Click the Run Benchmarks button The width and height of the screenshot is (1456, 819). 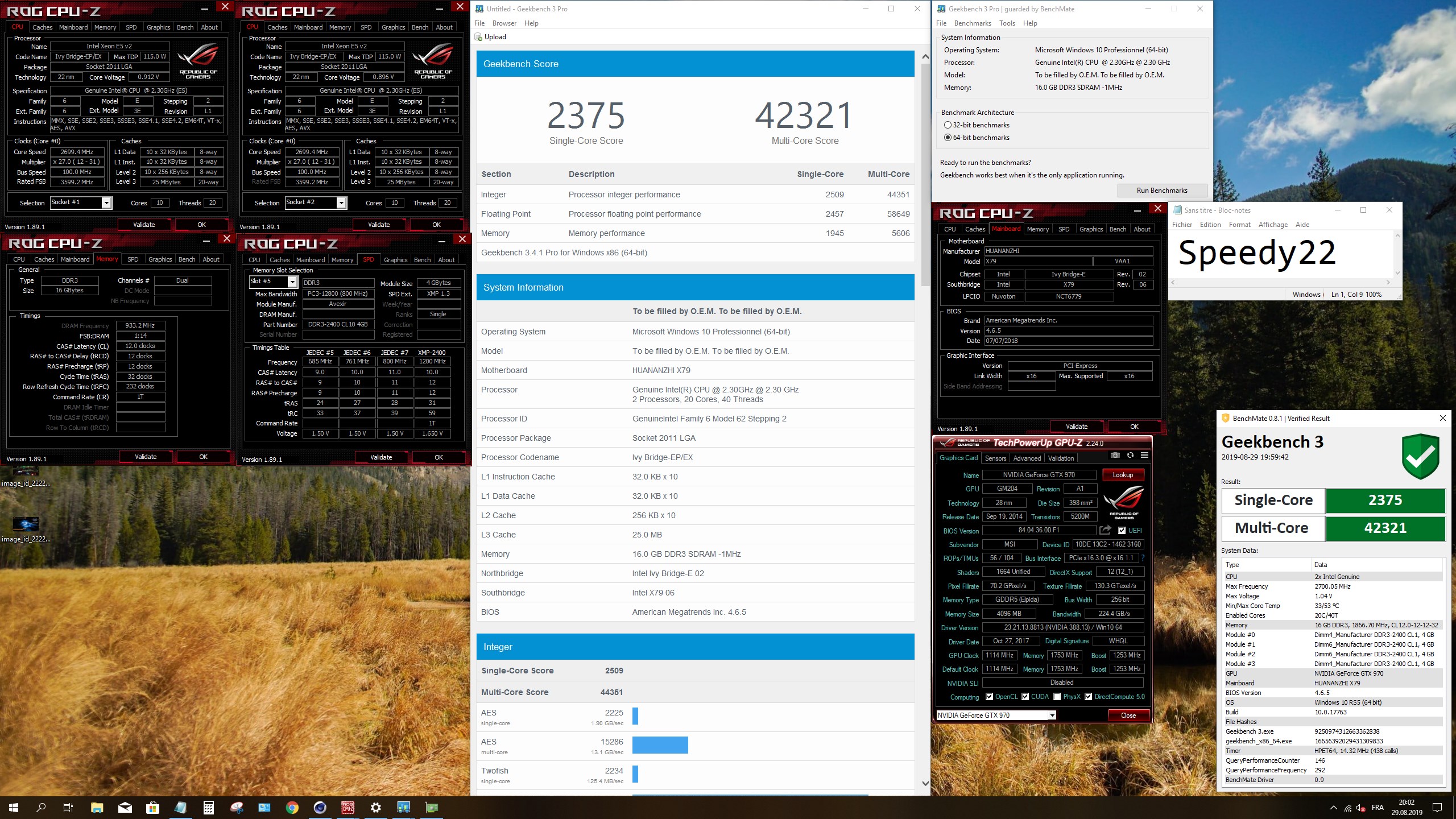(x=1162, y=191)
